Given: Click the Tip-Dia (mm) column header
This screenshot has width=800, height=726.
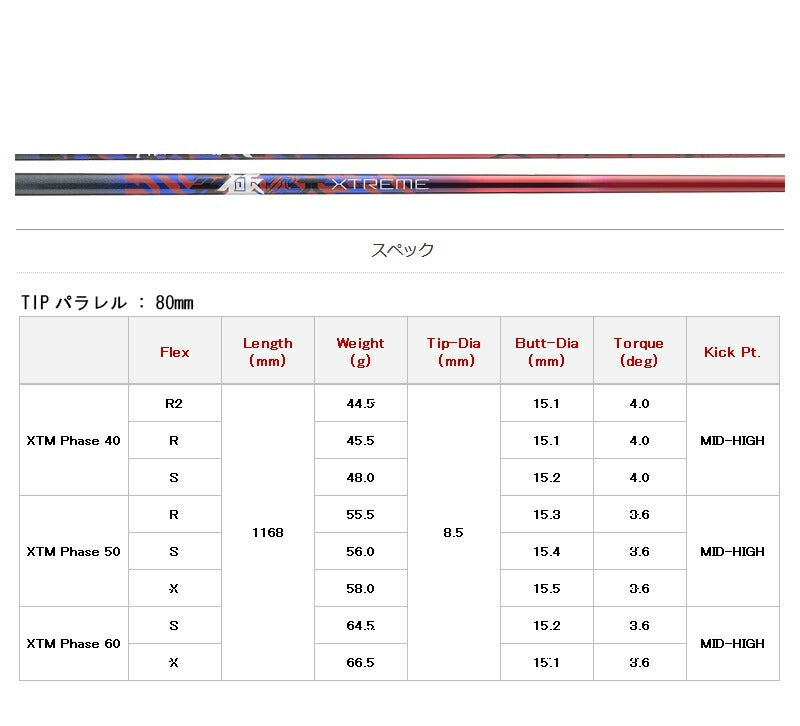Looking at the screenshot, I should [x=454, y=352].
